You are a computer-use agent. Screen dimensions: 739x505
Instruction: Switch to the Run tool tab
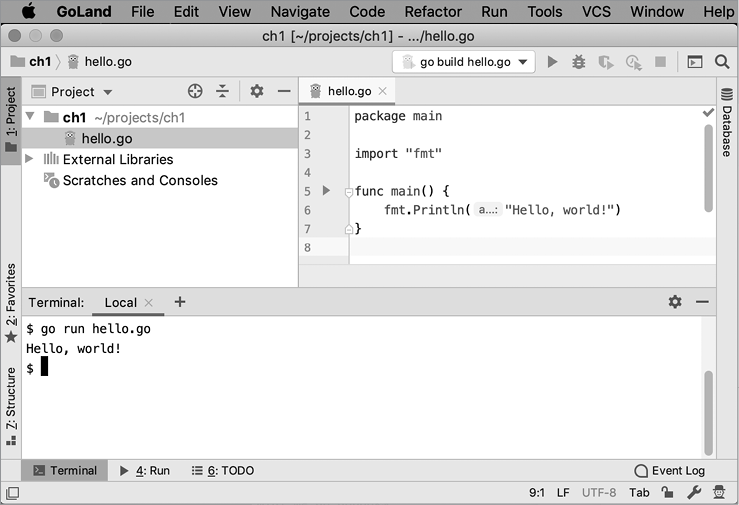point(145,470)
